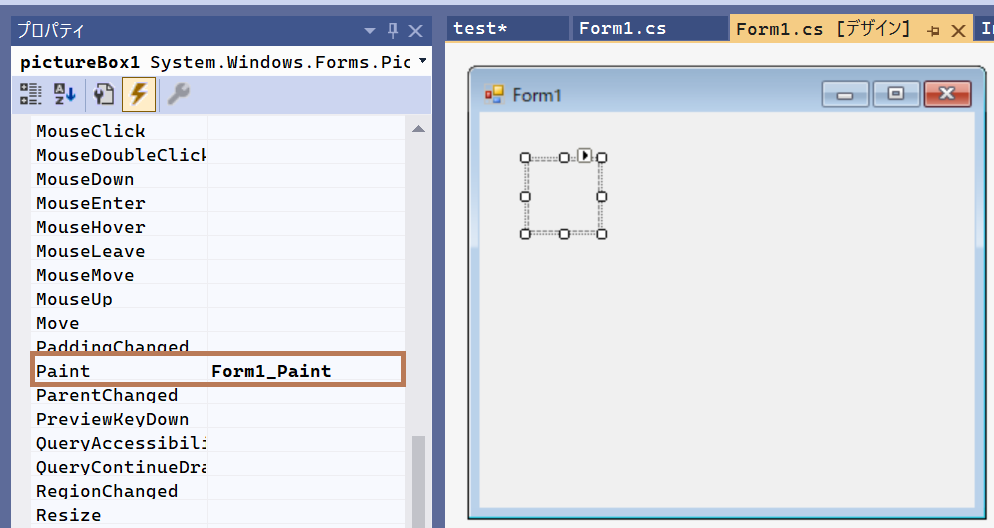Select the PreviewKeyDown event row

pyautogui.click(x=217, y=419)
